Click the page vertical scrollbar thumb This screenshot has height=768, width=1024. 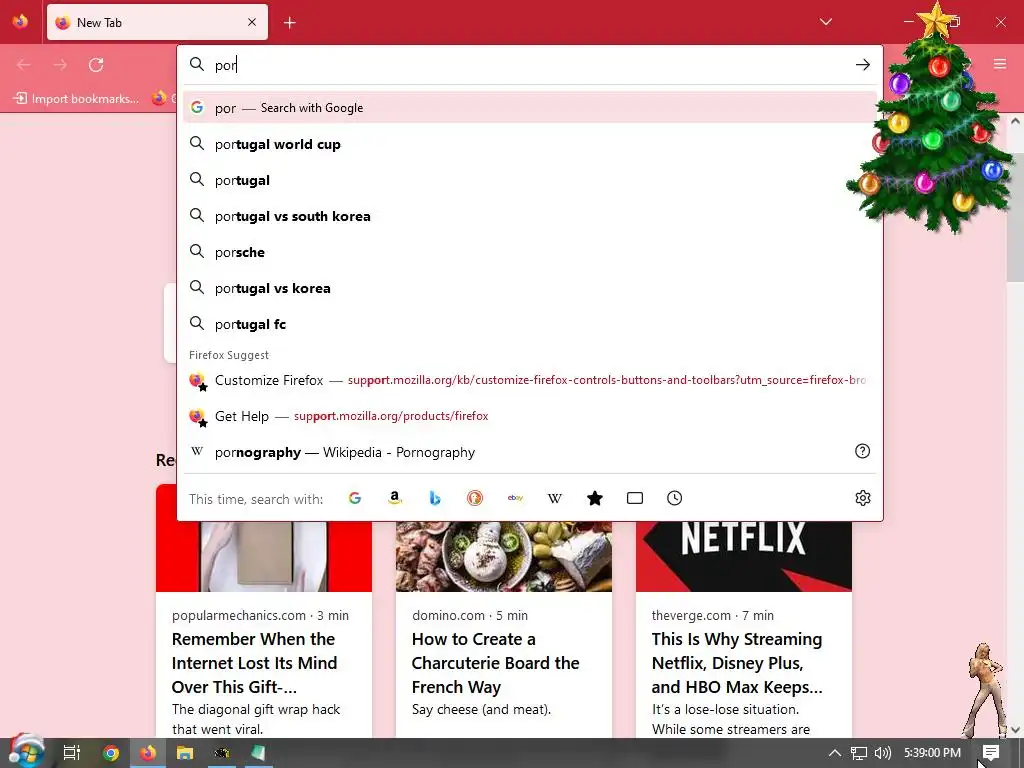click(1015, 216)
